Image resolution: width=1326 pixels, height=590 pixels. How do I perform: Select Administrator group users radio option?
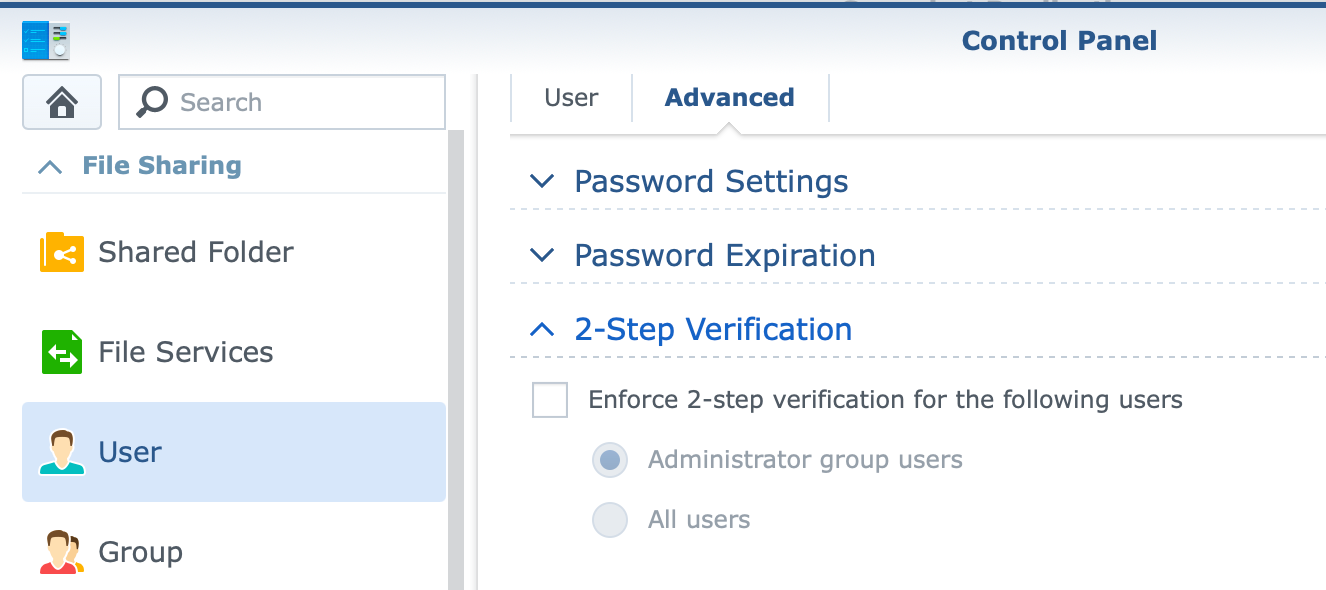pyautogui.click(x=610, y=460)
